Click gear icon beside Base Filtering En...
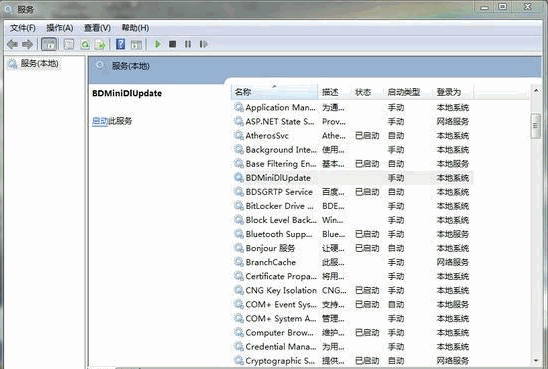This screenshot has width=548, height=369. pyautogui.click(x=239, y=163)
